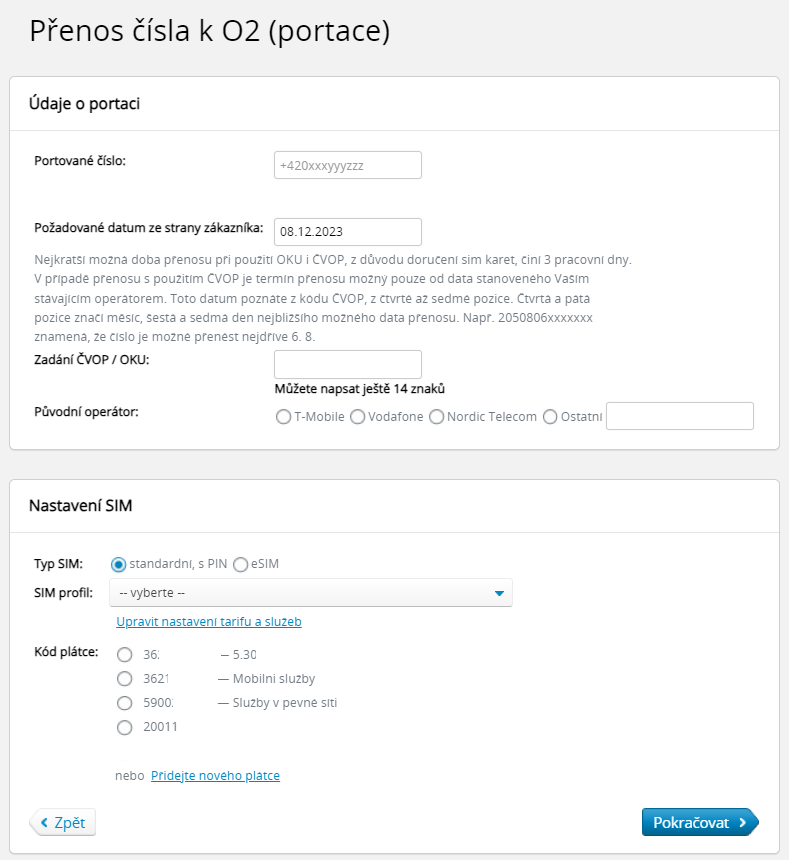This screenshot has height=860, width=789.
Task: Open Upravit nastavení tarifu a služeb link
Action: click(209, 622)
